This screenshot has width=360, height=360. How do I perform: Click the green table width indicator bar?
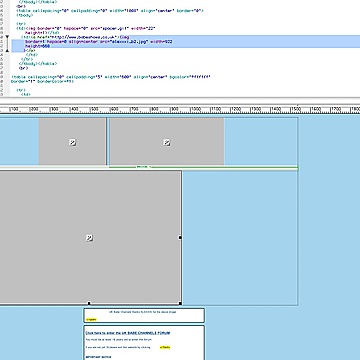pos(203,167)
